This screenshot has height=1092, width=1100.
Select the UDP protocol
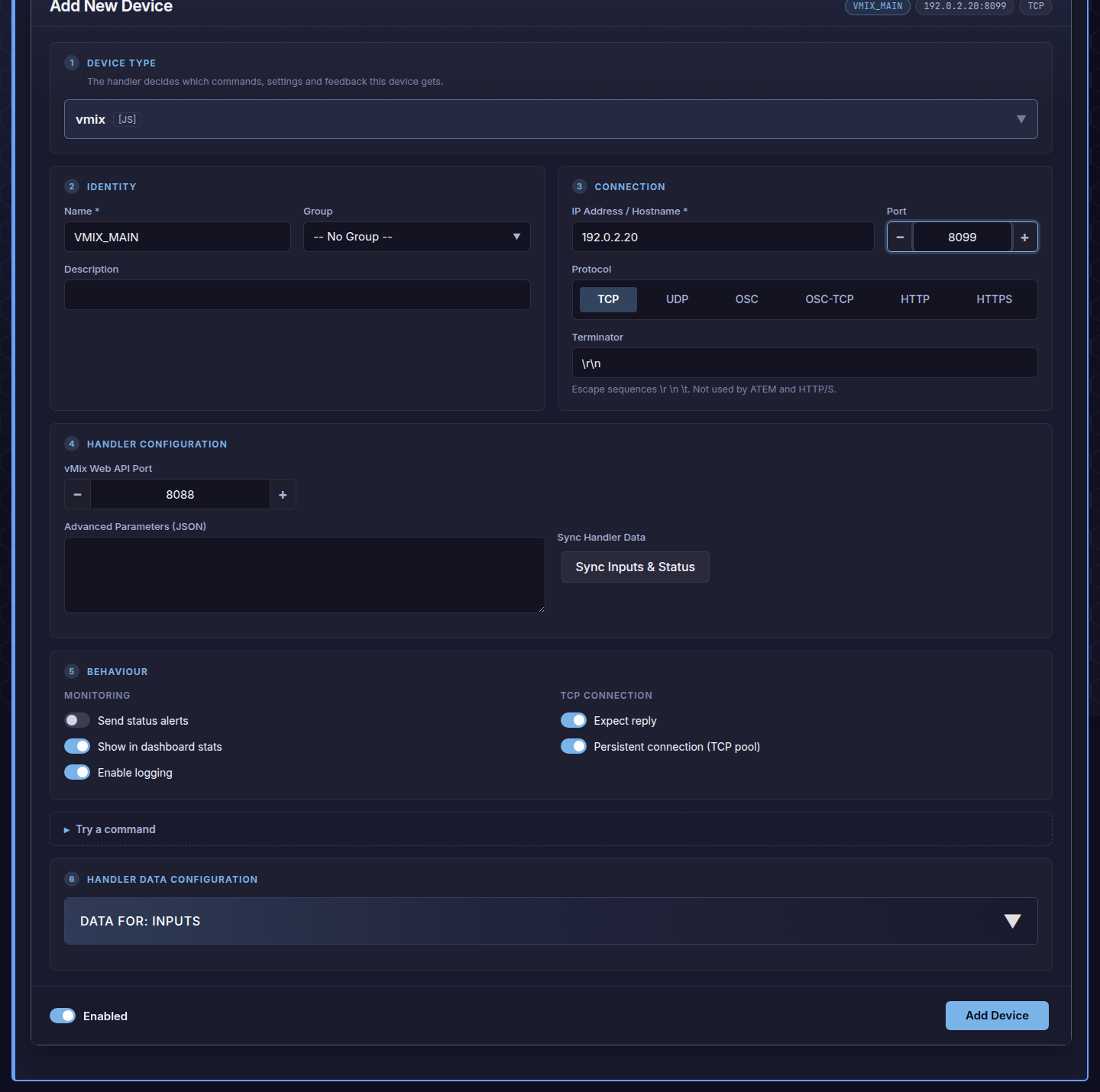click(x=677, y=299)
